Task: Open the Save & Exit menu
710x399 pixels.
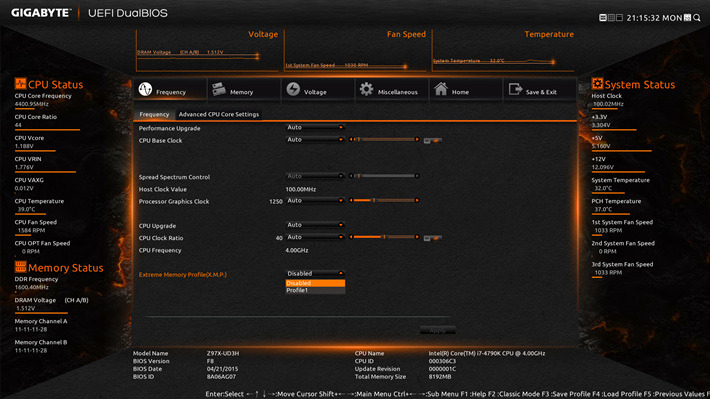Action: (539, 89)
